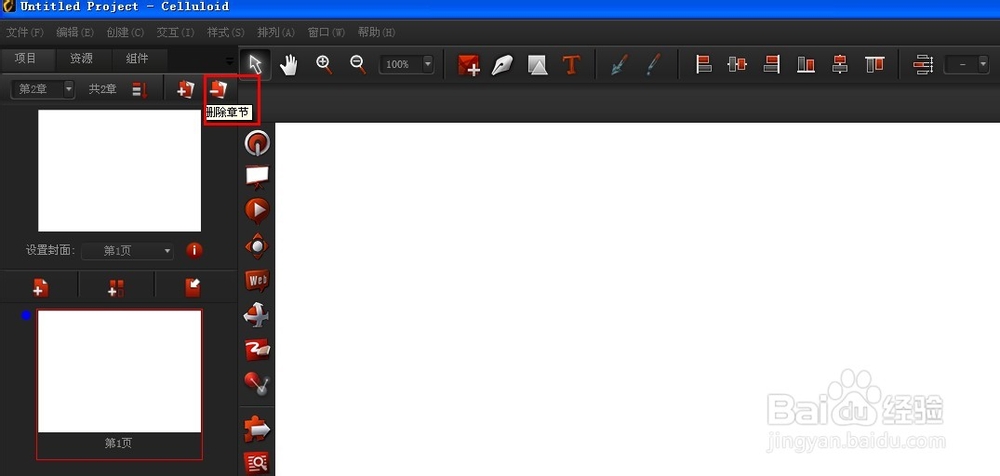
Task: Click the eyedropper brush tool icon
Action: pyautogui.click(x=653, y=64)
